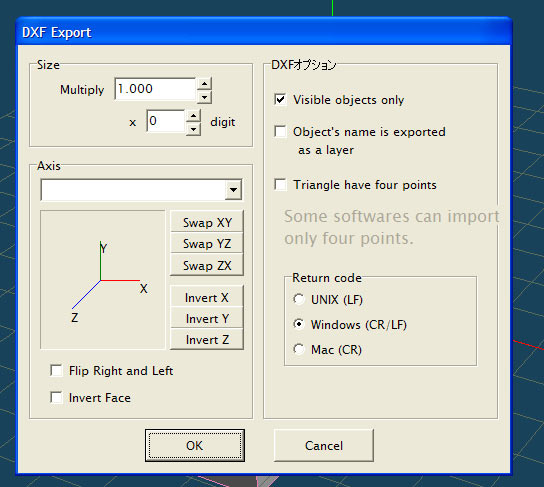Click the Swap XY button
This screenshot has height=487, width=544.
click(x=207, y=222)
